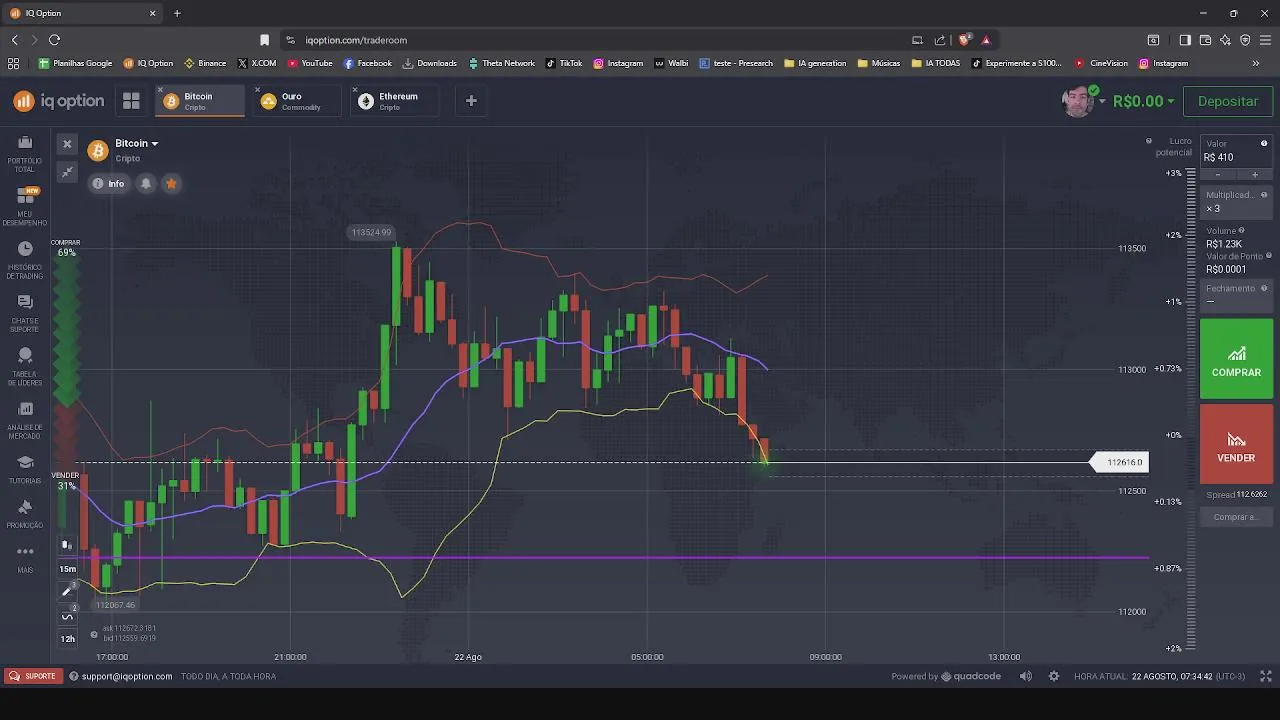Switch to the Ouro Commodity tab
Image resolution: width=1280 pixels, height=720 pixels.
(x=296, y=101)
